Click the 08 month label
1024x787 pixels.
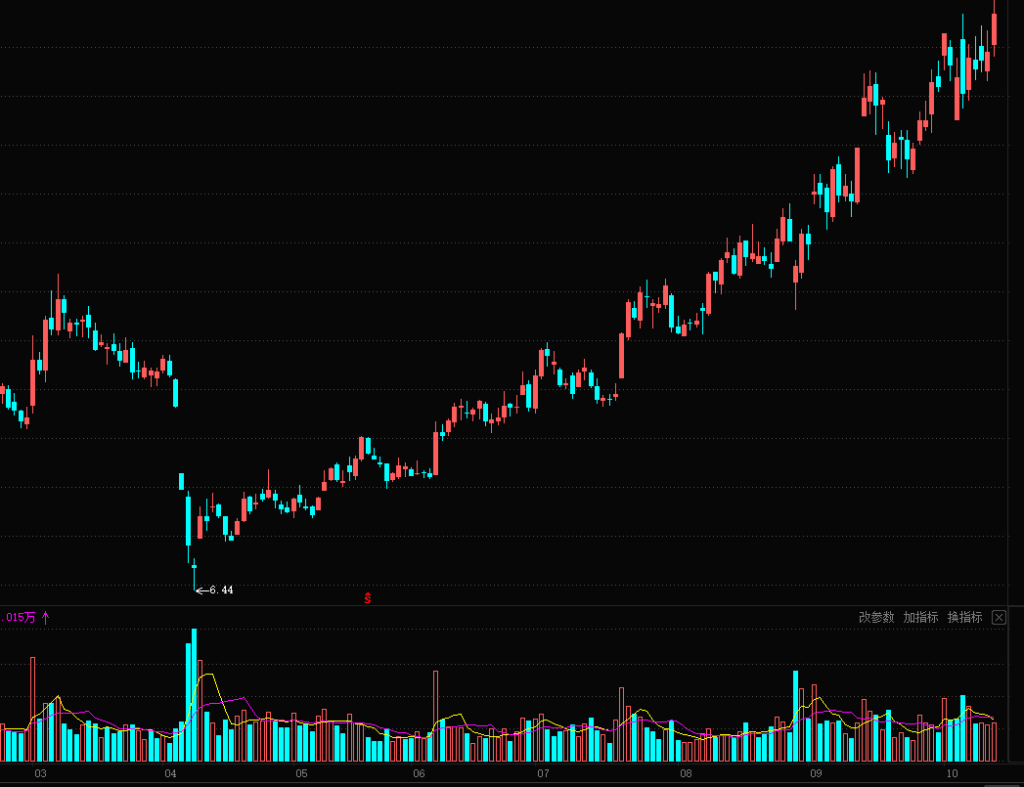[x=686, y=774]
